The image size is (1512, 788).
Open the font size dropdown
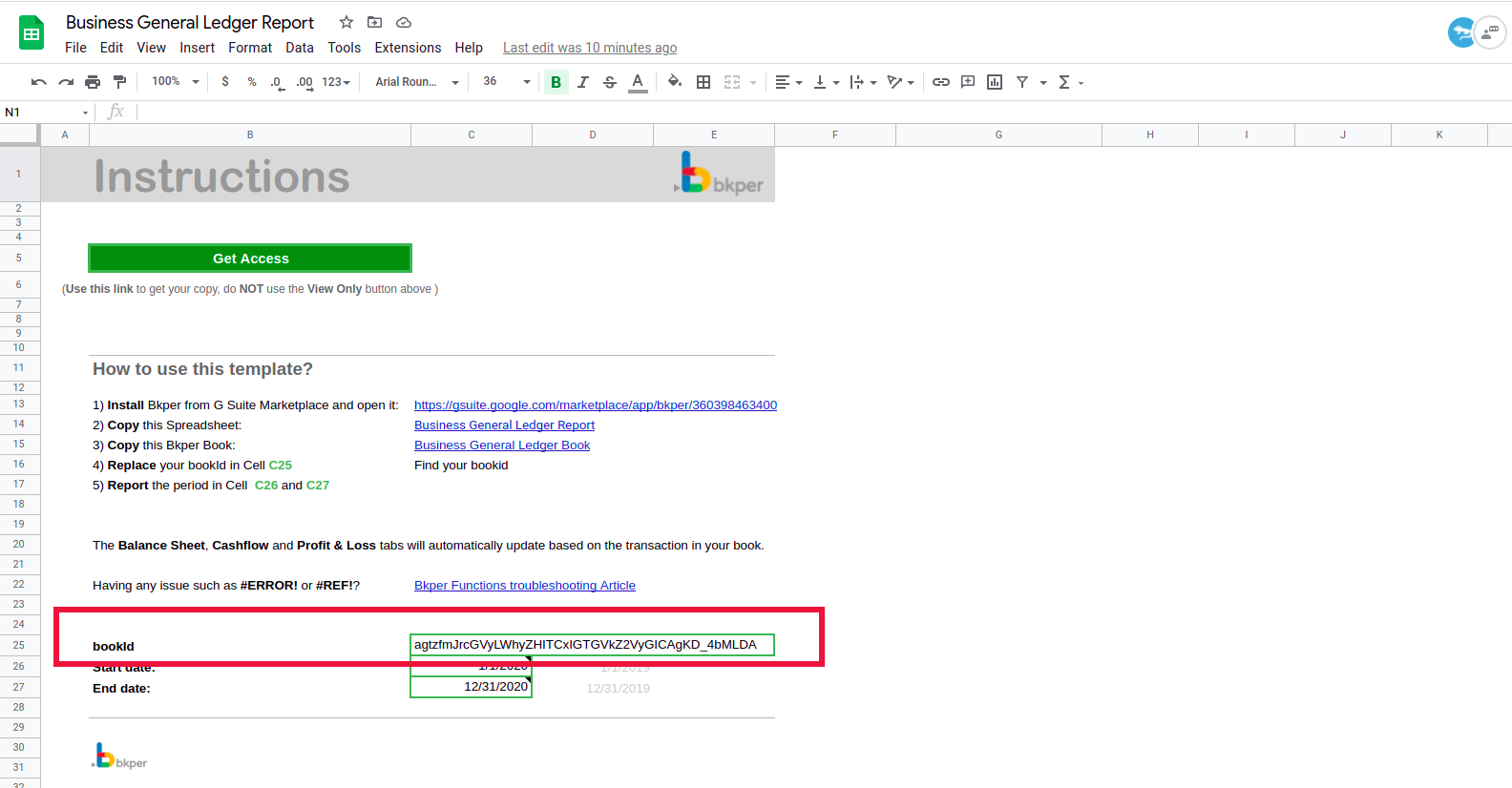[x=506, y=82]
